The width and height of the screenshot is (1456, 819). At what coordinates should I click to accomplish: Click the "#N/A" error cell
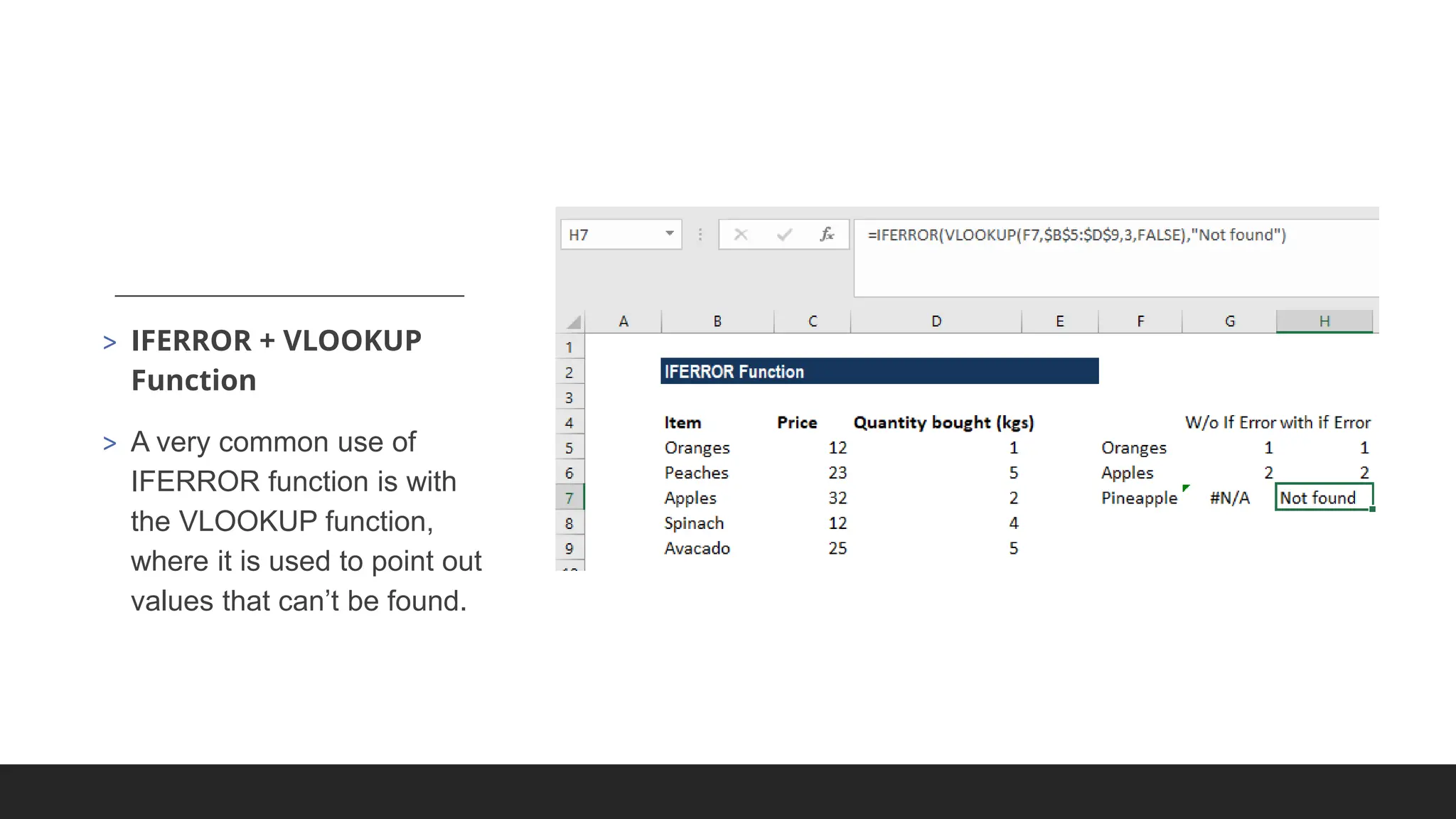pos(1230,498)
